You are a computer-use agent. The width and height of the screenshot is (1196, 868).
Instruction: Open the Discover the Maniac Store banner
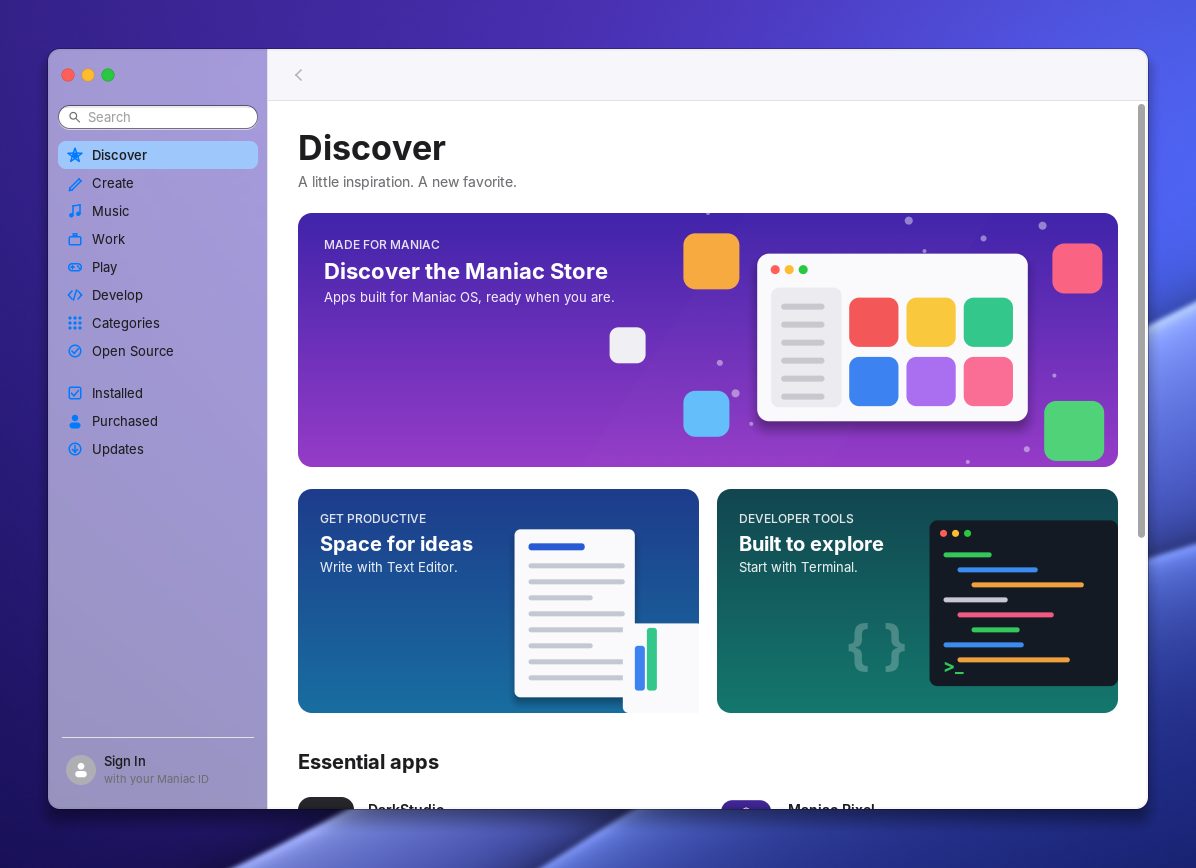tap(707, 339)
